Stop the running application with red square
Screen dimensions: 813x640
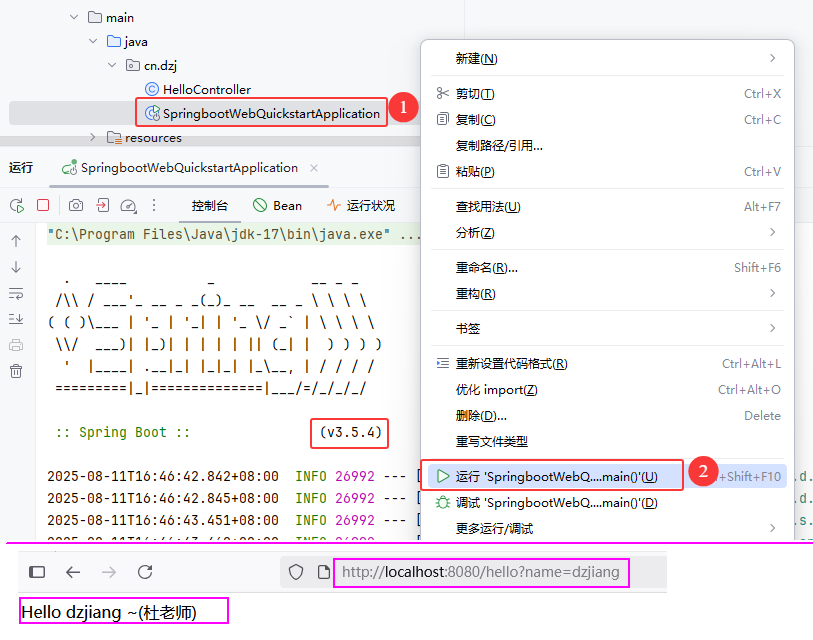tap(43, 205)
